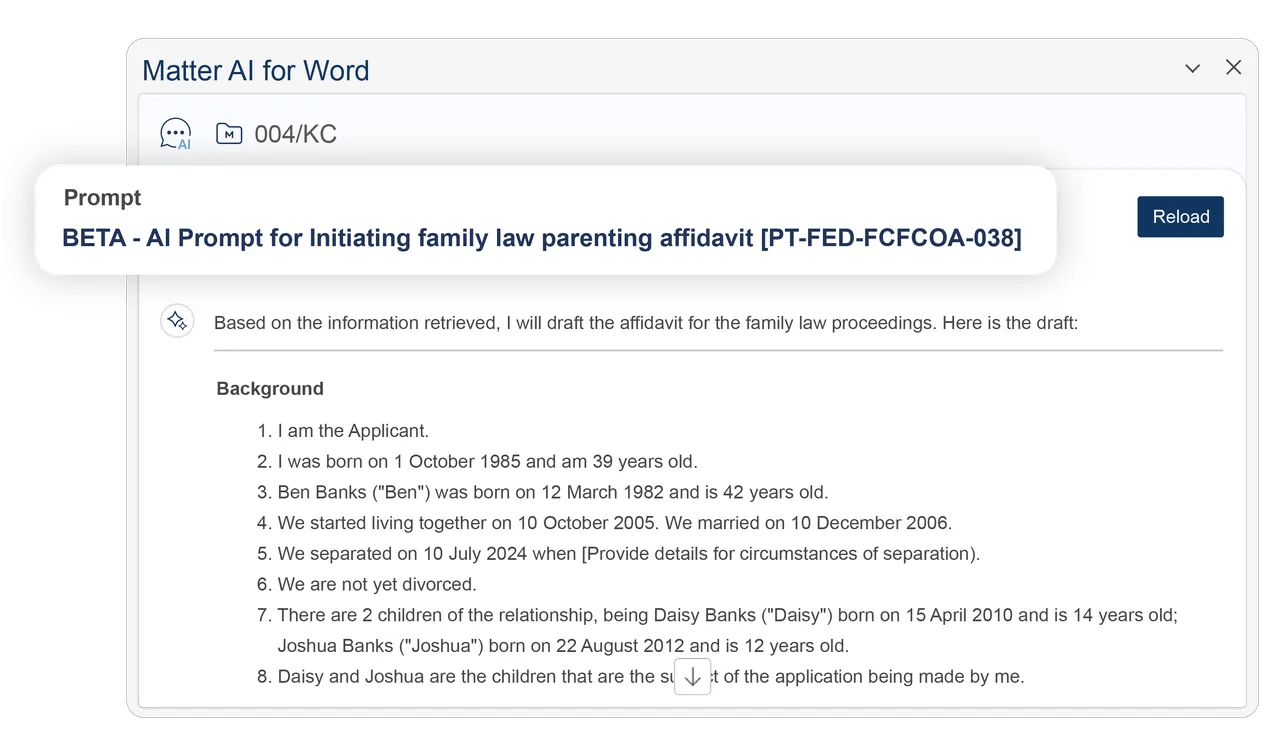Click the scroll-down arrow button
1280x756 pixels.
pos(692,677)
